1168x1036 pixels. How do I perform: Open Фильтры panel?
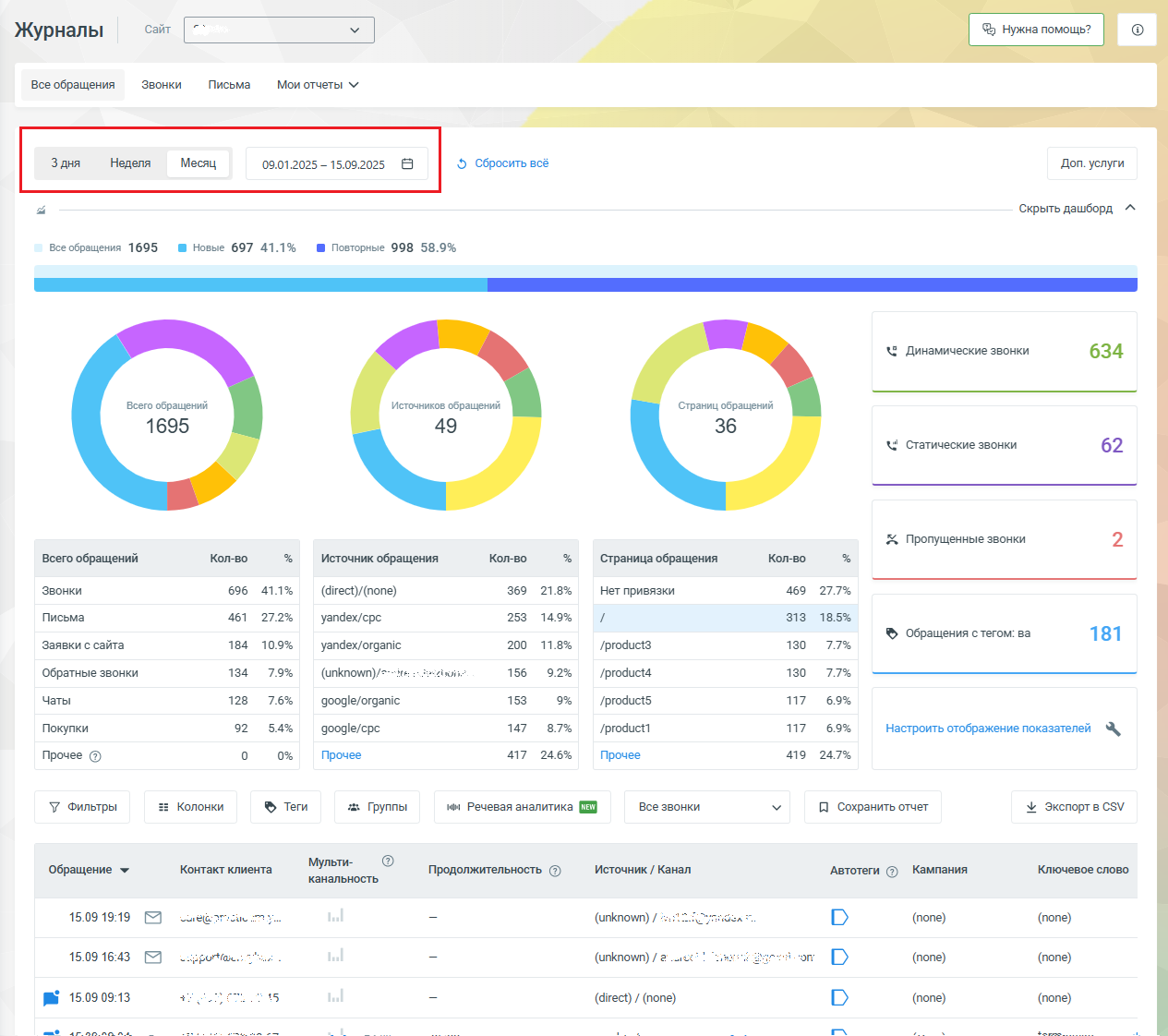[82, 807]
